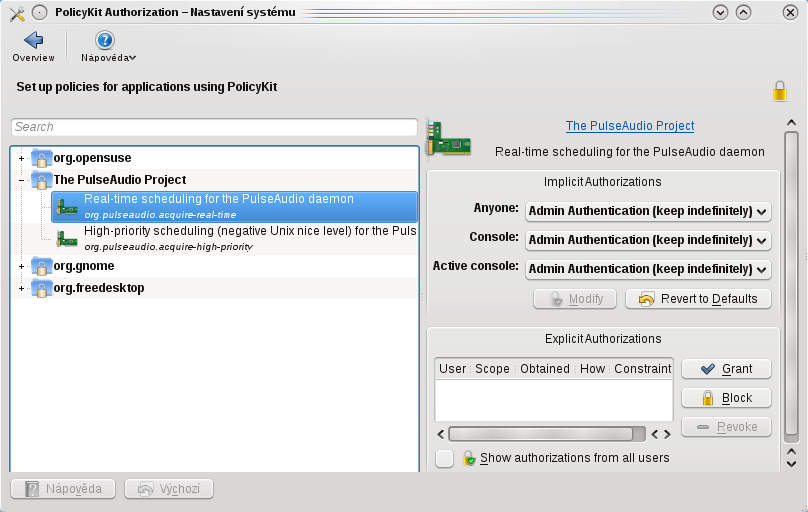Screen dimensions: 808x512
Task: Open the Anyone authorization dropdown
Action: click(x=648, y=211)
